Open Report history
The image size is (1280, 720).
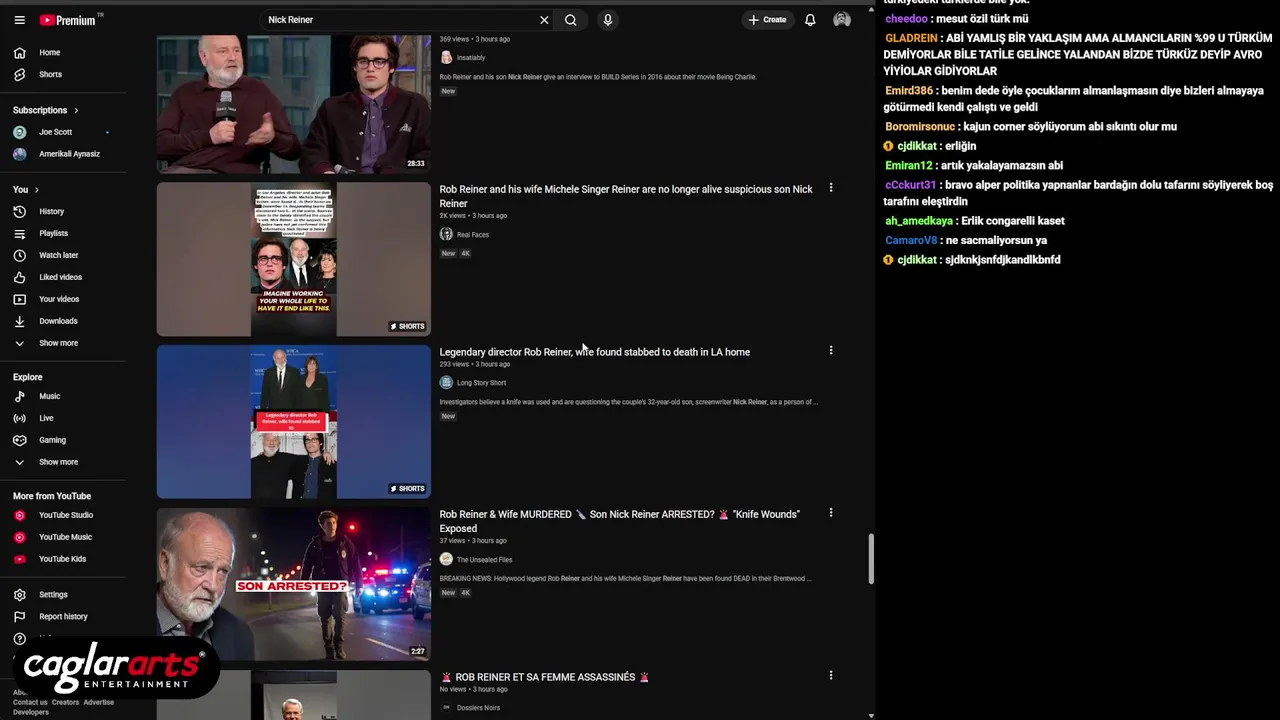[x=64, y=616]
